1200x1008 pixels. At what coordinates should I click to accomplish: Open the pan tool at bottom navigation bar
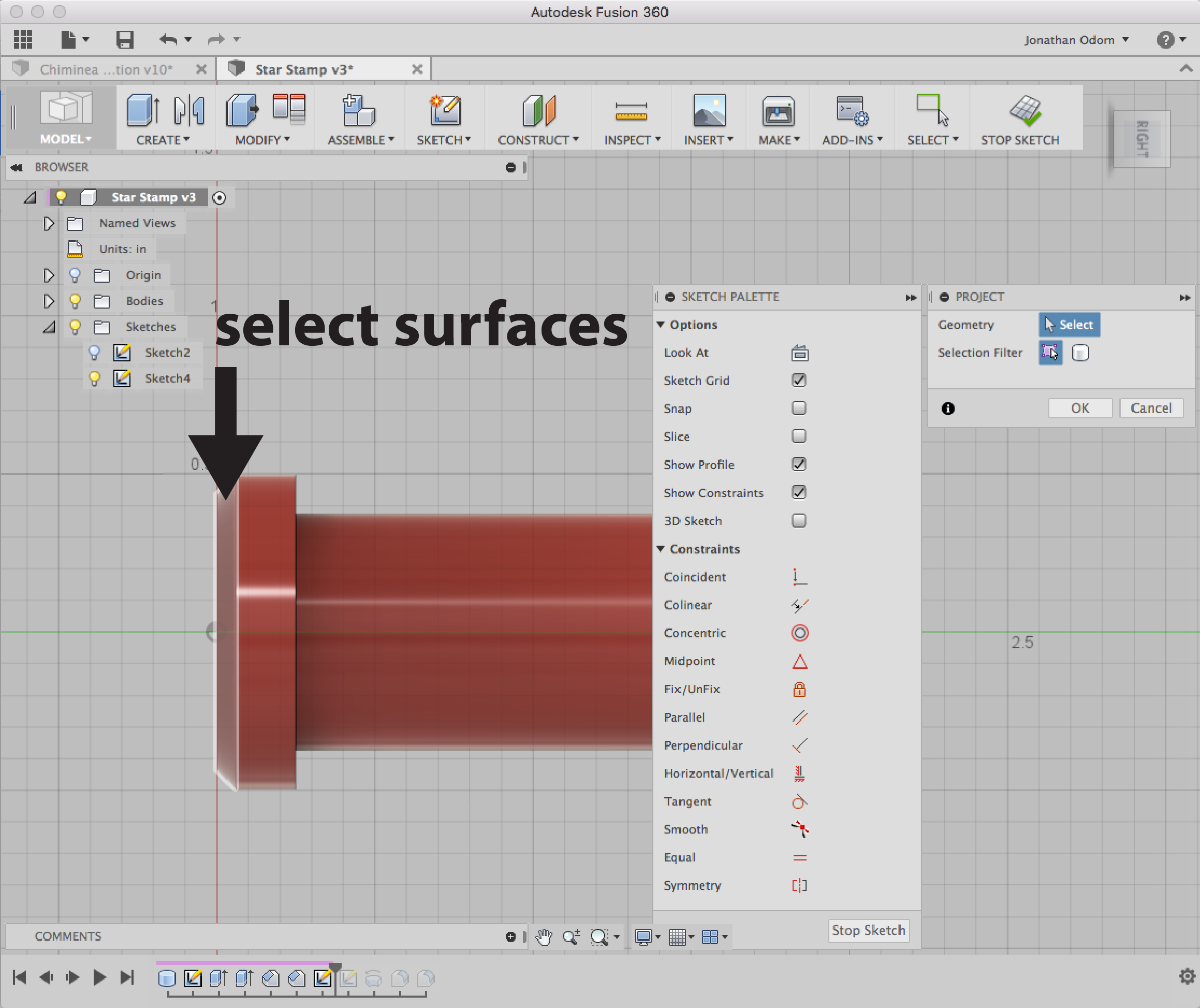(543, 937)
